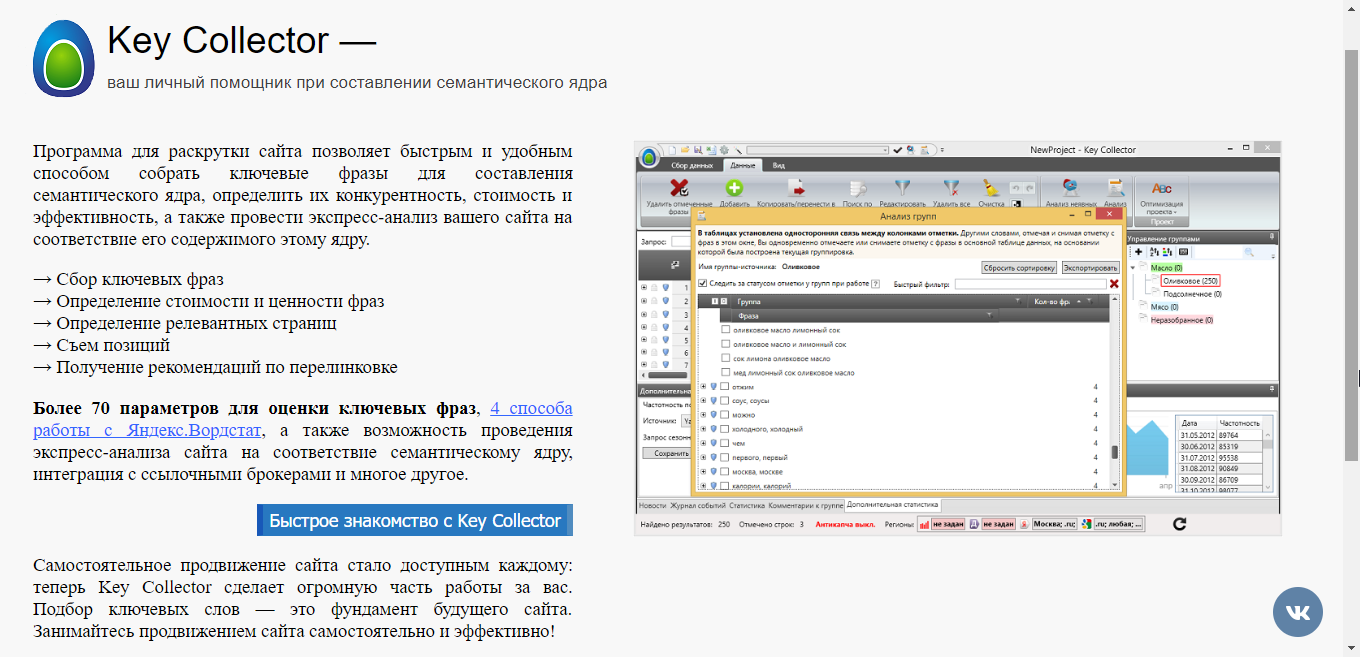1360x657 pixels.
Task: Open the 'Журнал событий' bottom tab
Action: pyautogui.click(x=697, y=506)
